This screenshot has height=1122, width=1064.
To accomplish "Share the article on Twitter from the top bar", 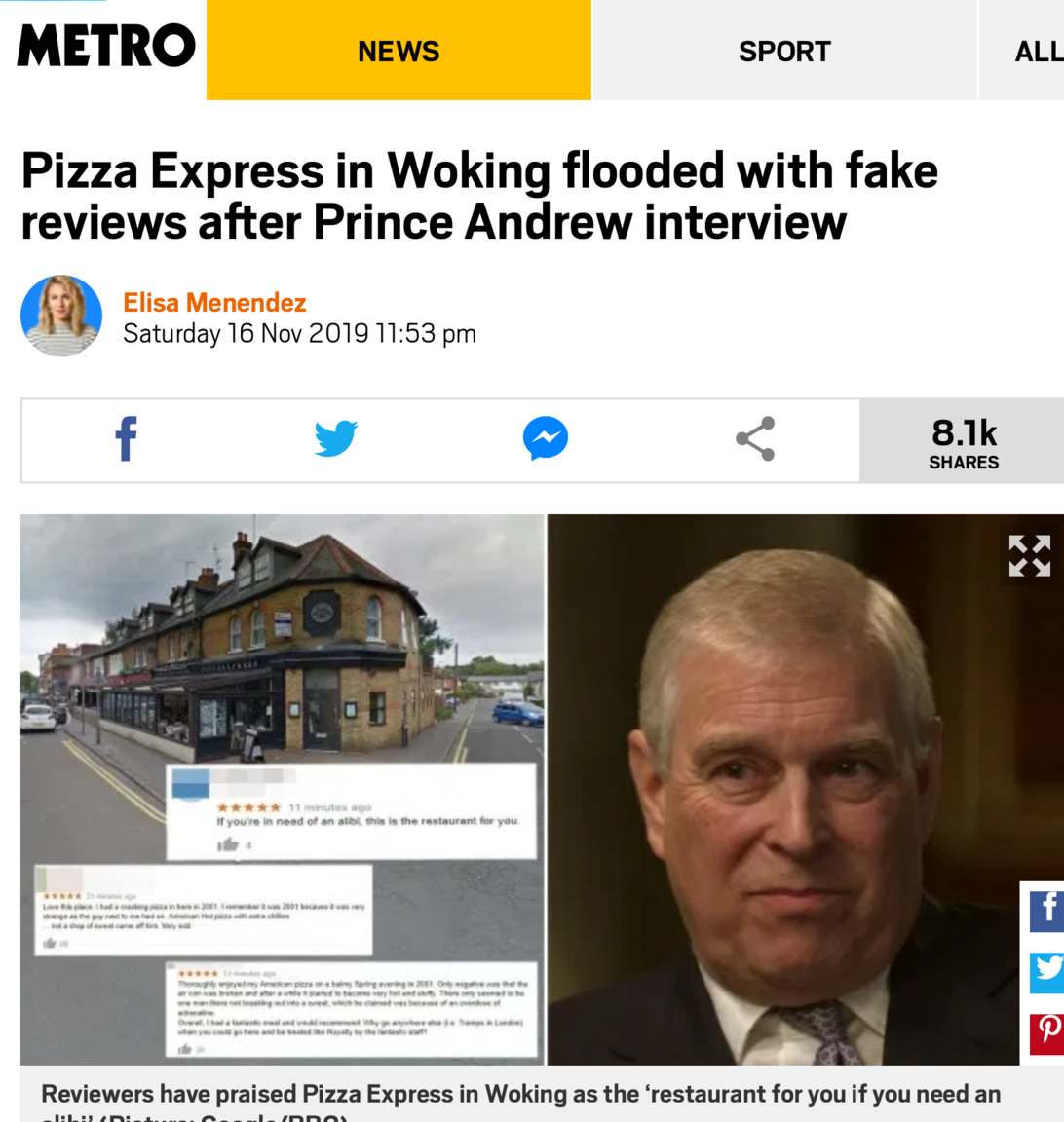I will coord(336,438).
